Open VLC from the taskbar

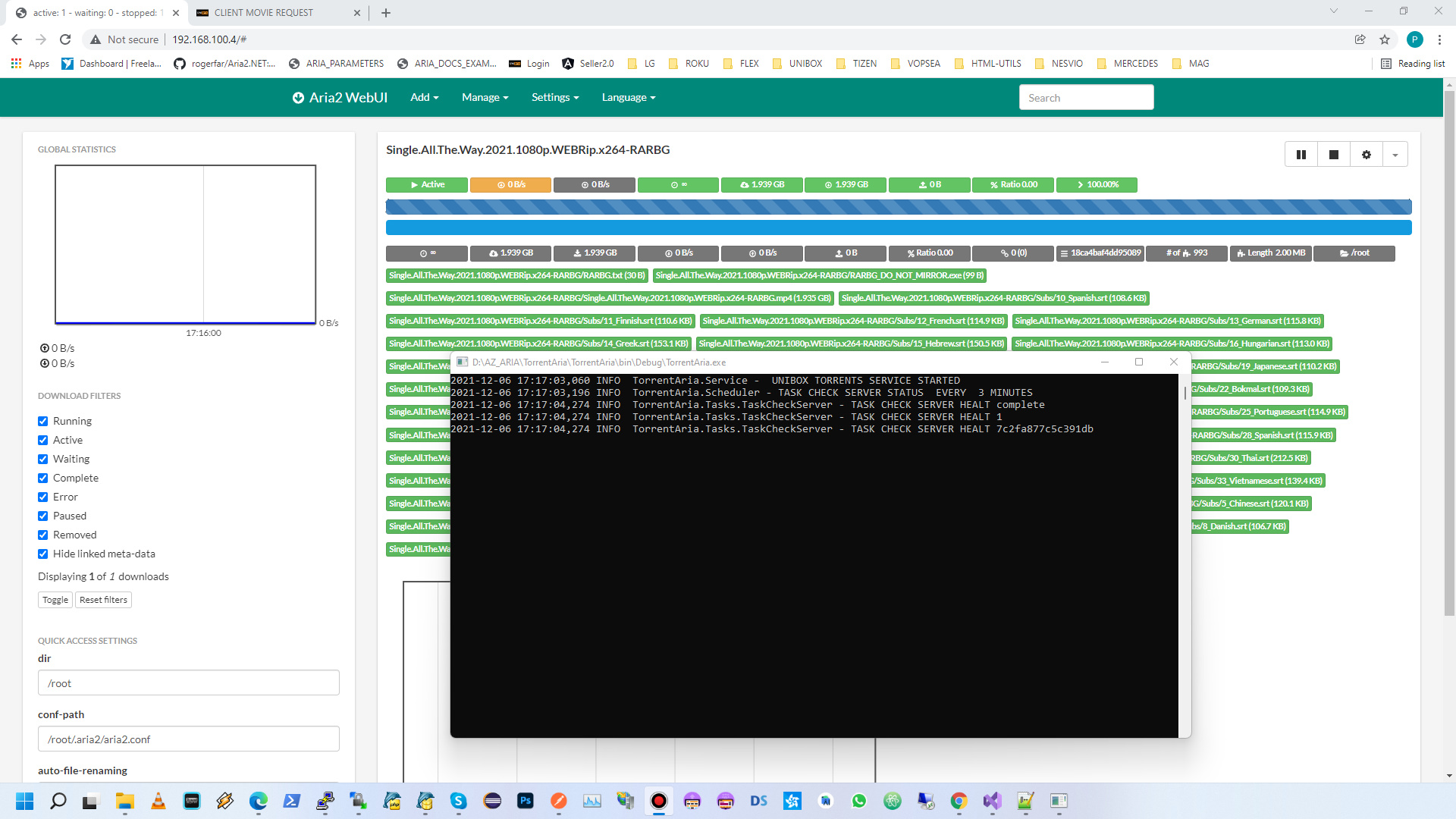point(158,801)
